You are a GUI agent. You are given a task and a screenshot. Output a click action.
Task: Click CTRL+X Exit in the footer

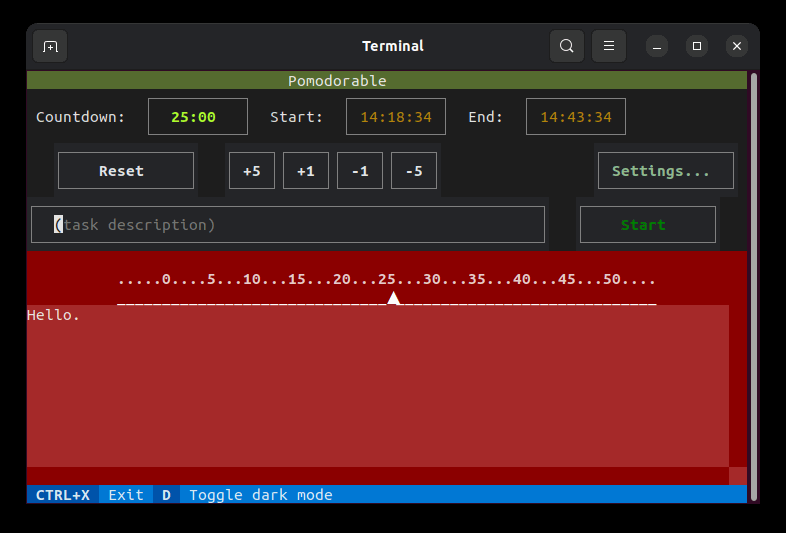[x=90, y=495]
